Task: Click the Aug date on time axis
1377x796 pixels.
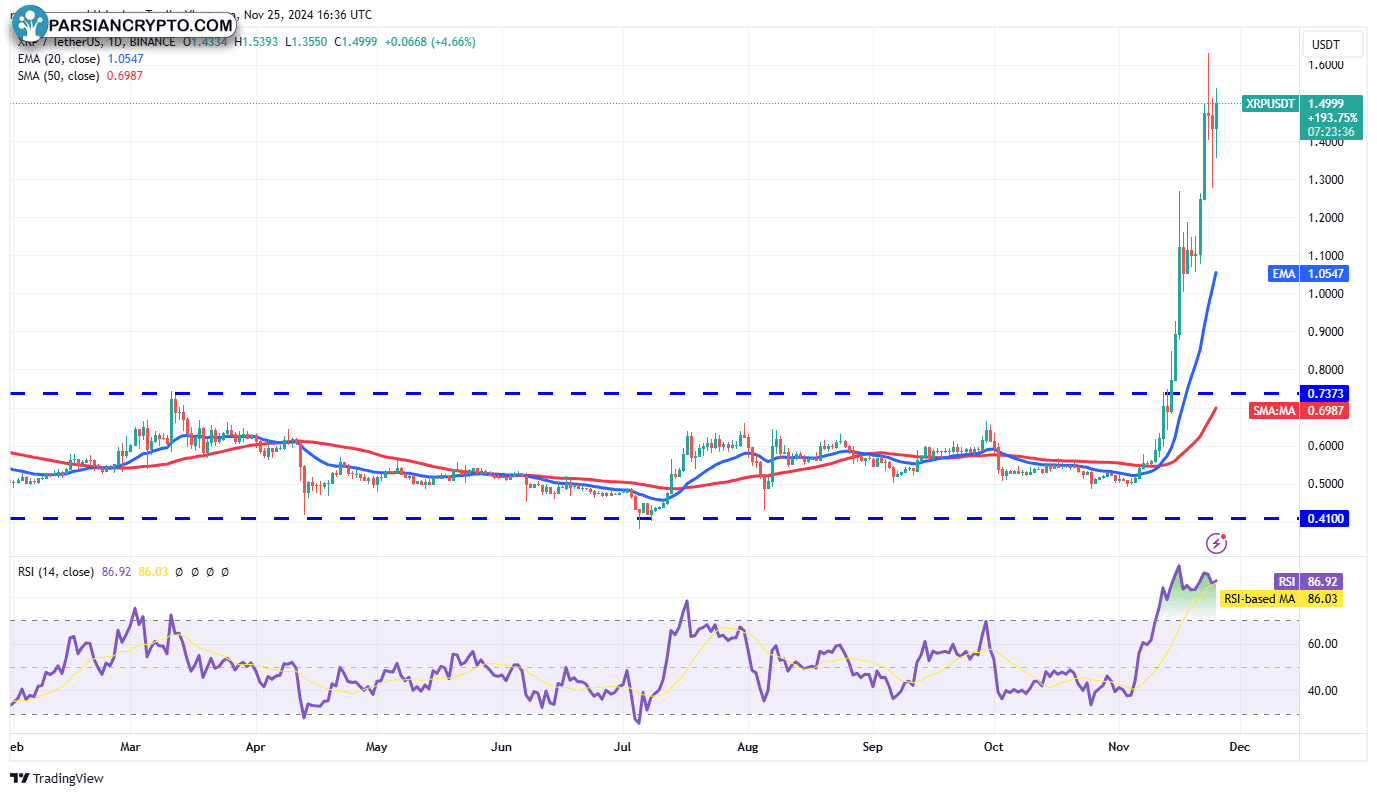Action: pyautogui.click(x=748, y=746)
